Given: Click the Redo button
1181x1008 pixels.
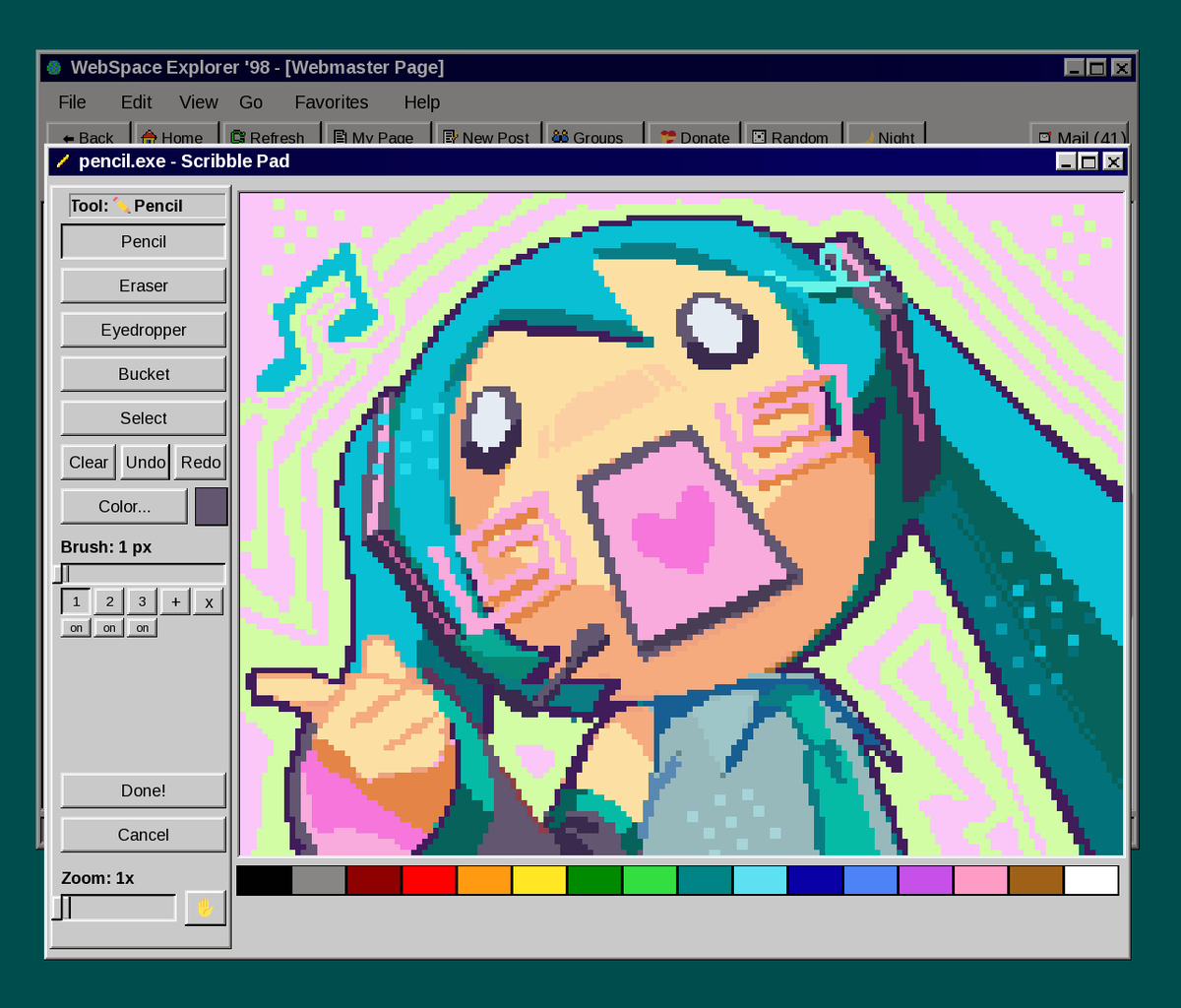Looking at the screenshot, I should [201, 463].
